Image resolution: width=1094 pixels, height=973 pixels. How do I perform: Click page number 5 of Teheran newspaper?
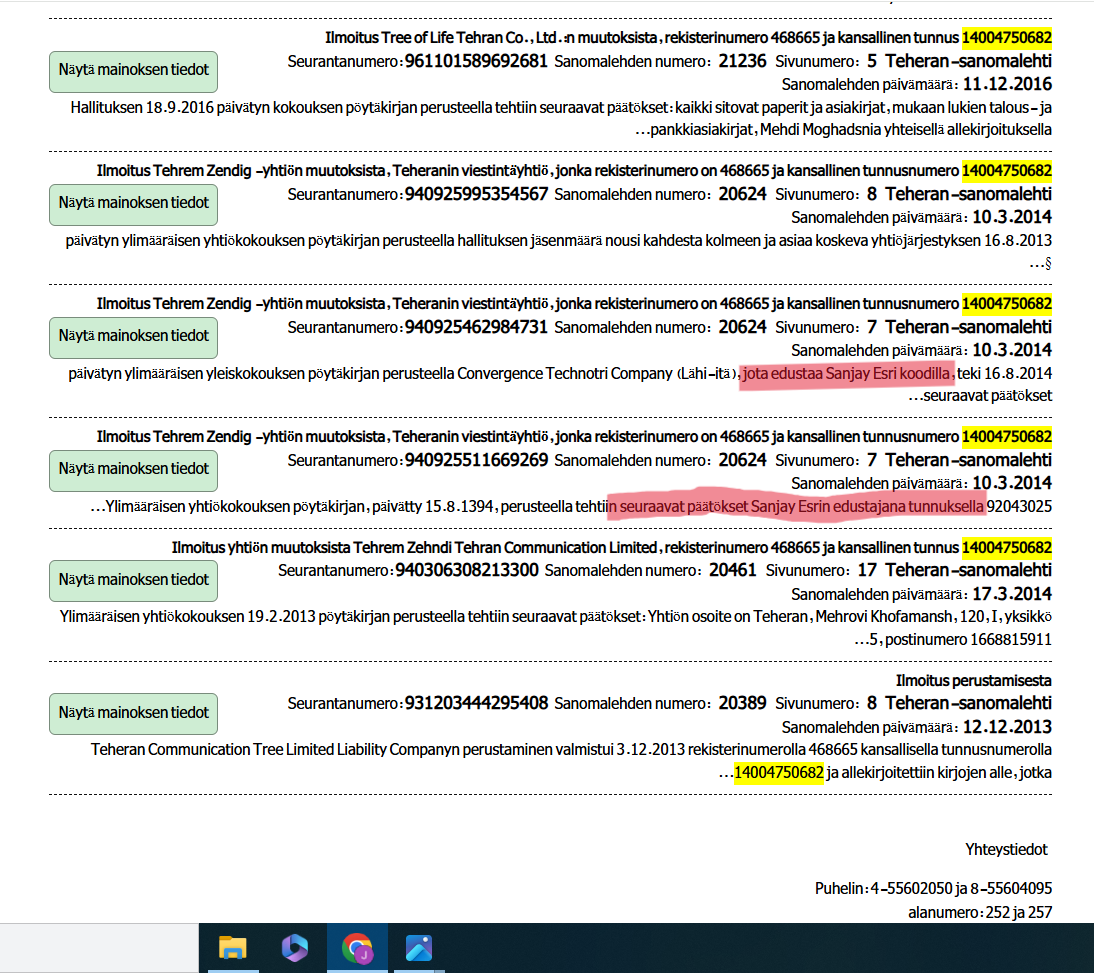871,61
